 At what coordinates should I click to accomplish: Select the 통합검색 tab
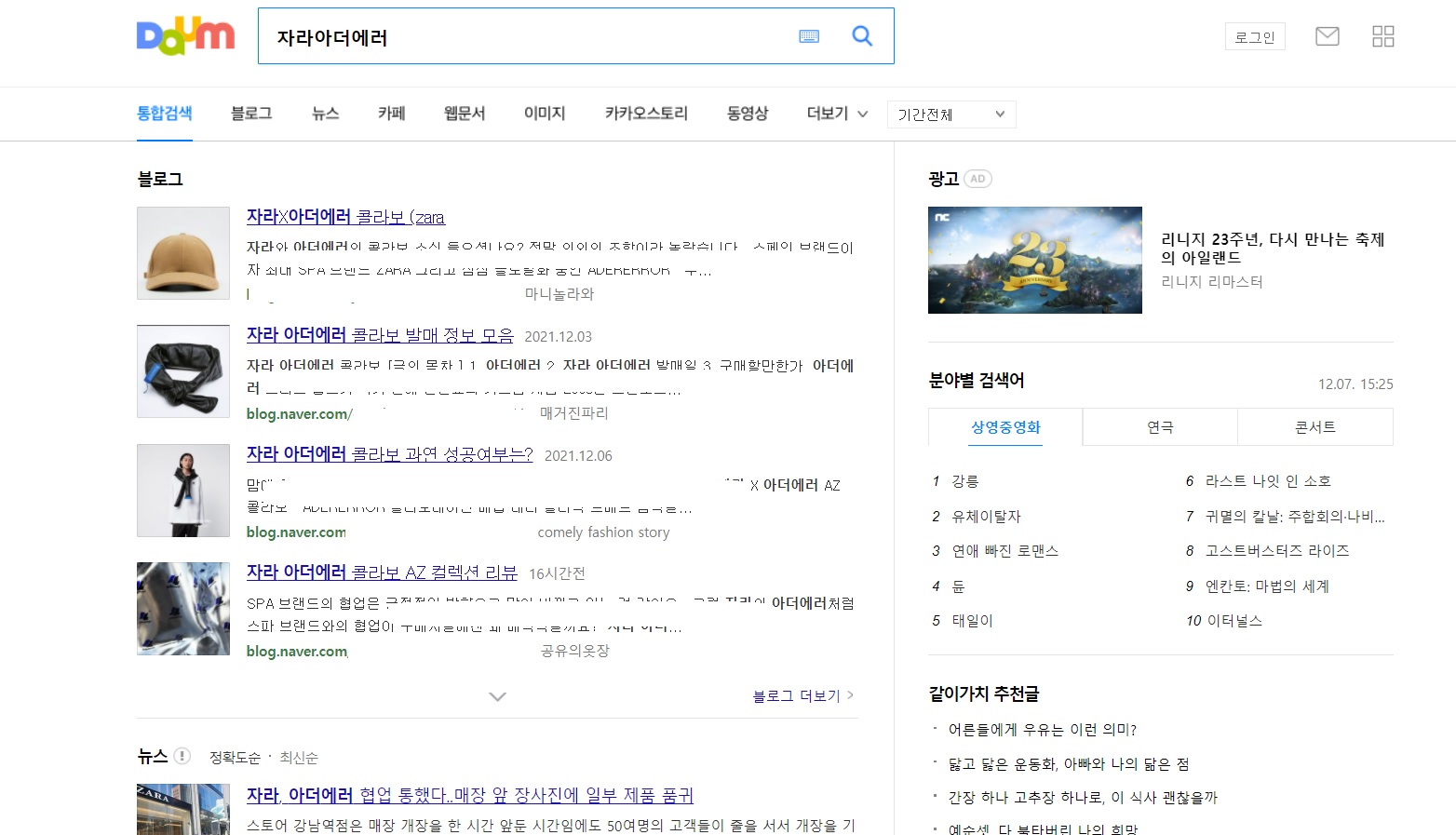165,114
